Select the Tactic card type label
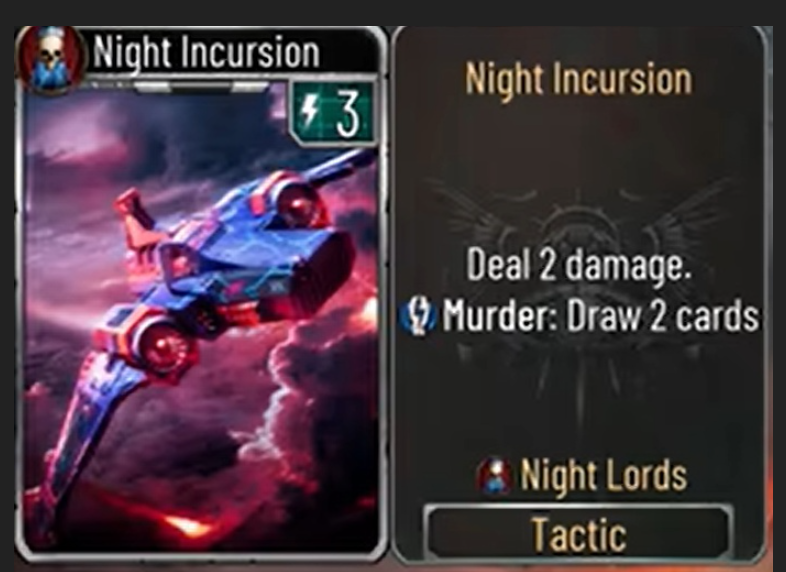786x572 pixels. coord(578,534)
